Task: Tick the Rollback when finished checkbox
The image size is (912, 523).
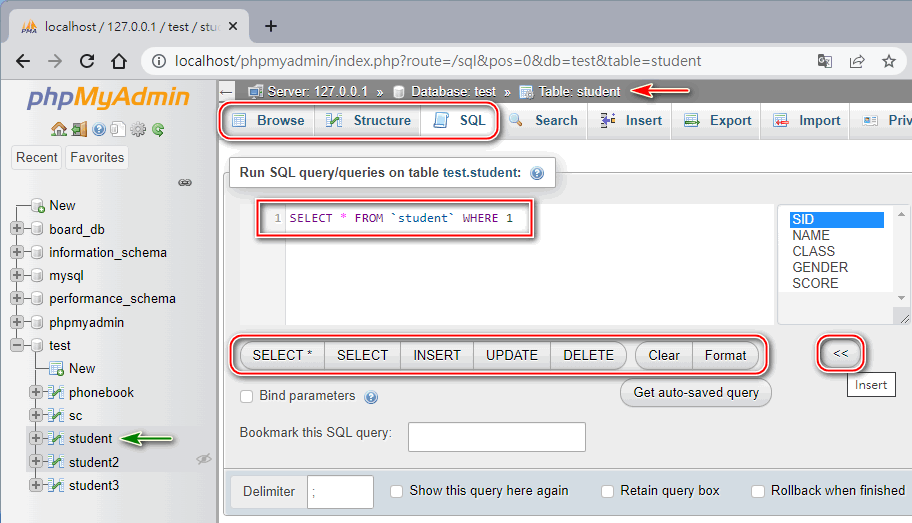Action: click(758, 491)
